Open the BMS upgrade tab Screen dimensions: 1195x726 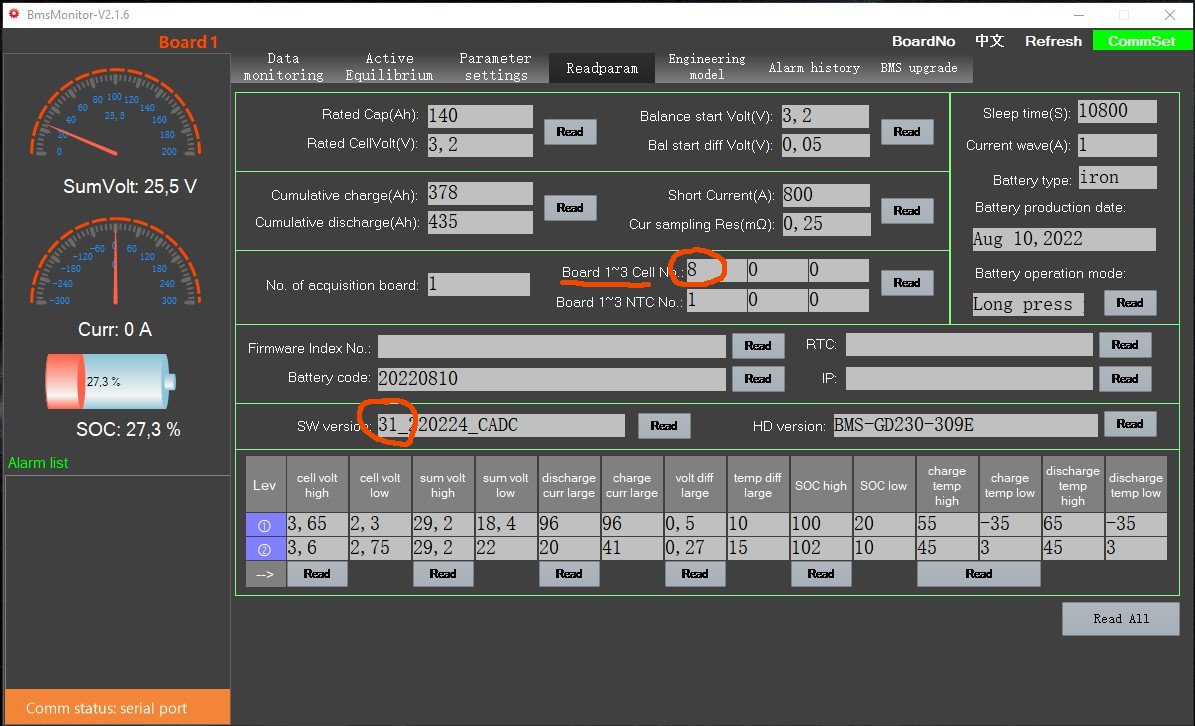point(918,68)
